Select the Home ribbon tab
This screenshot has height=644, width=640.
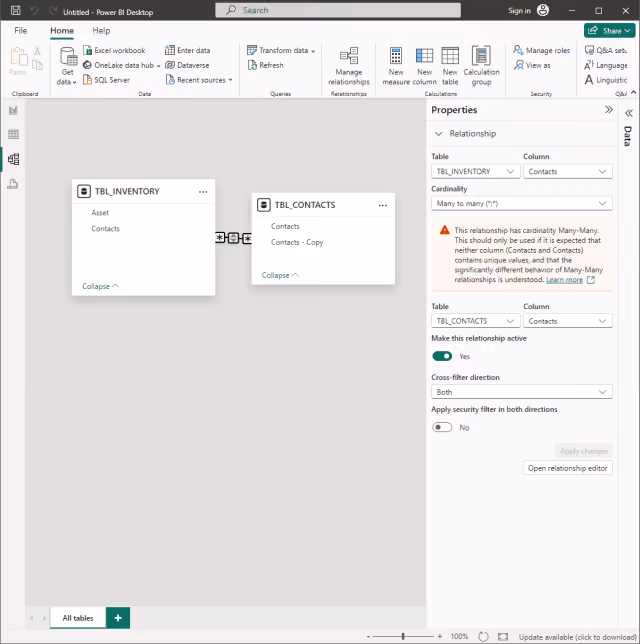click(62, 30)
